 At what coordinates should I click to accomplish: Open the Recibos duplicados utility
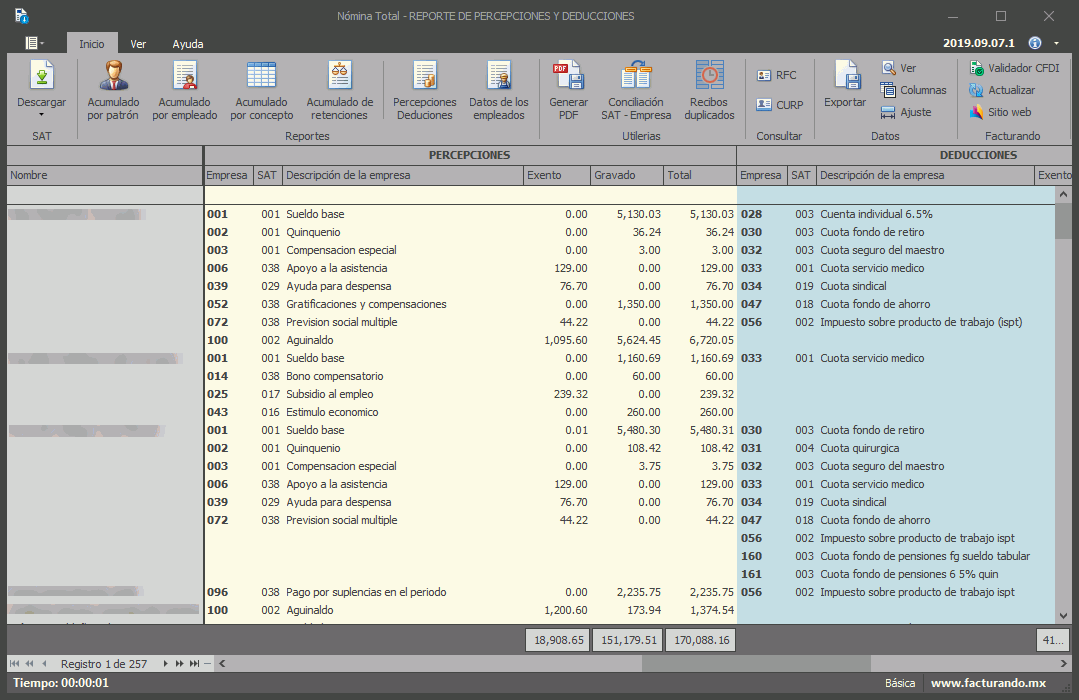tap(709, 77)
